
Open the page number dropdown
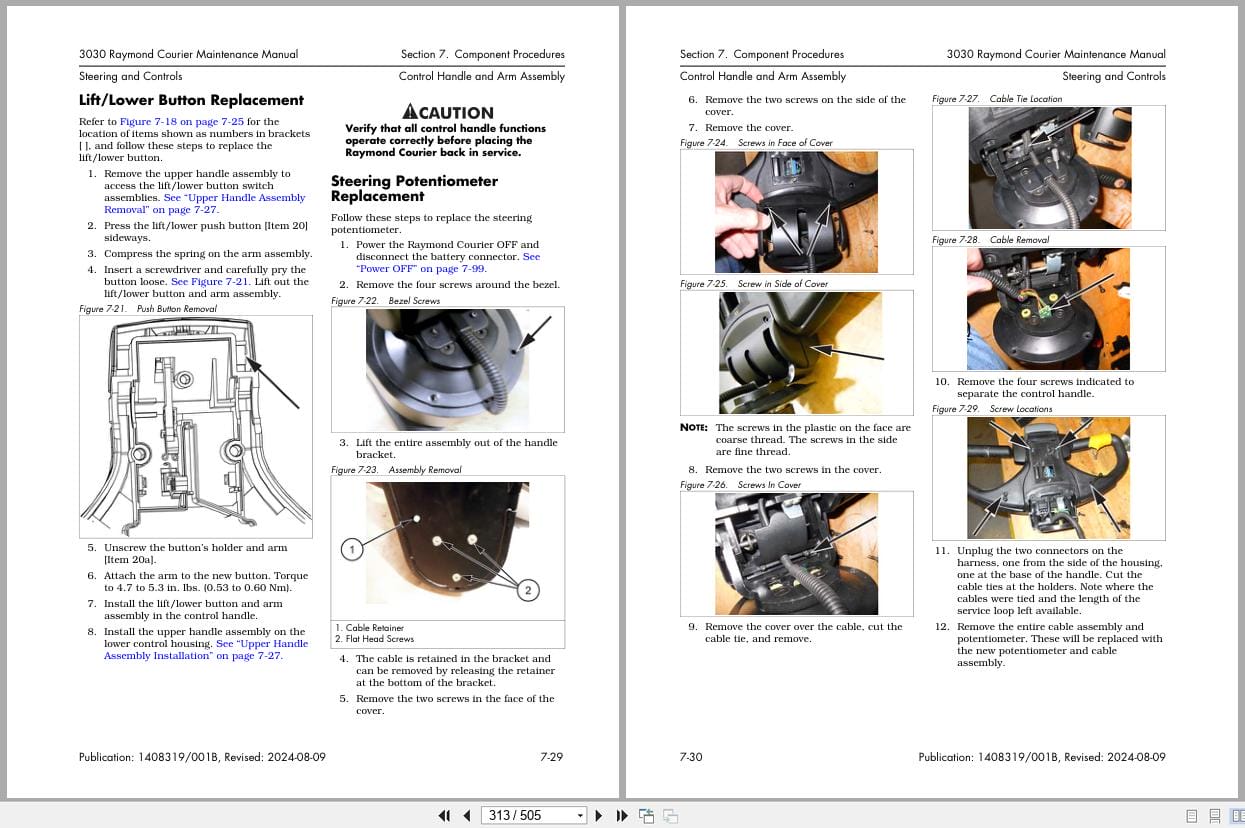tap(580, 816)
